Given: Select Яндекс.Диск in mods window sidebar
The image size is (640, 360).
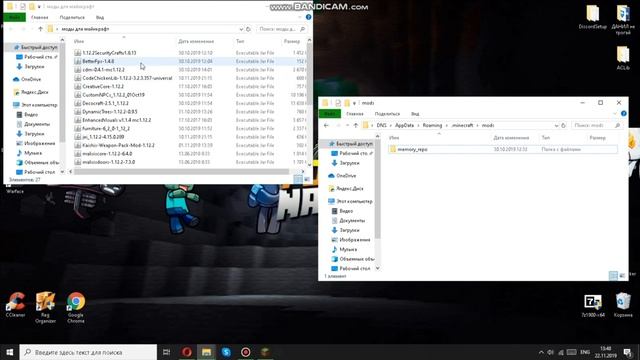Looking at the screenshot, I should coord(346,189).
